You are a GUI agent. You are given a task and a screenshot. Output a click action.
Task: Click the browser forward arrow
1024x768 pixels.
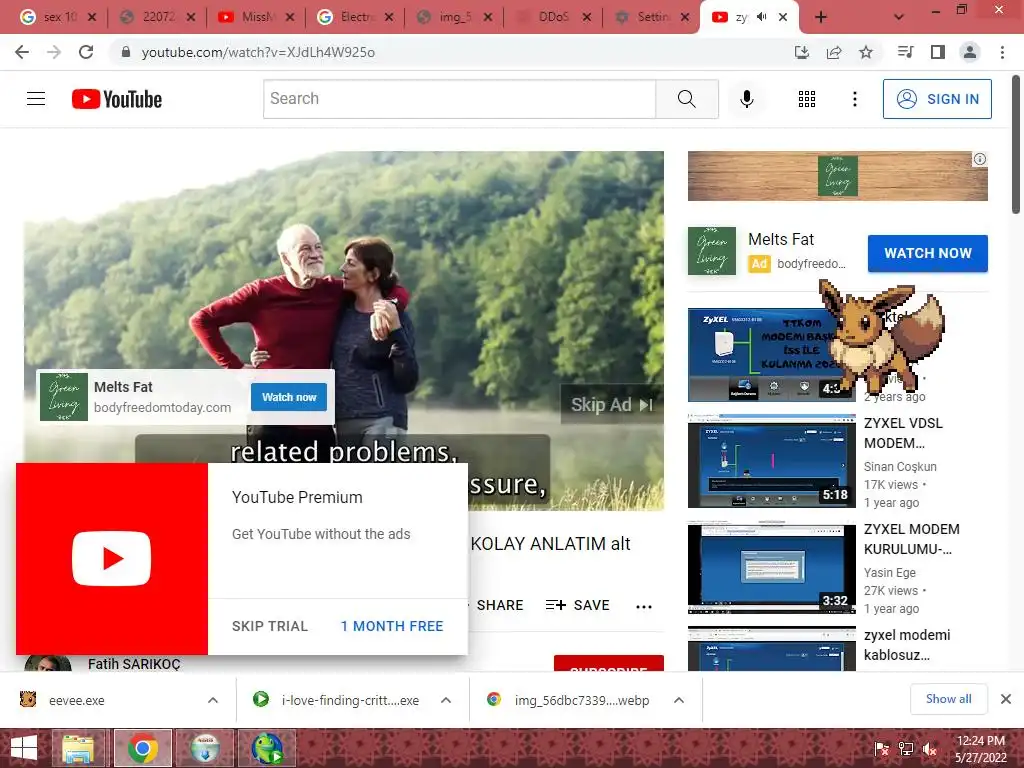tap(54, 52)
